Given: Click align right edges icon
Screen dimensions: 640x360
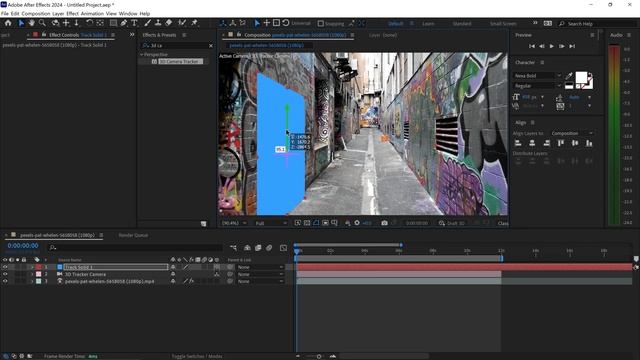Looking at the screenshot, I should (547, 143).
